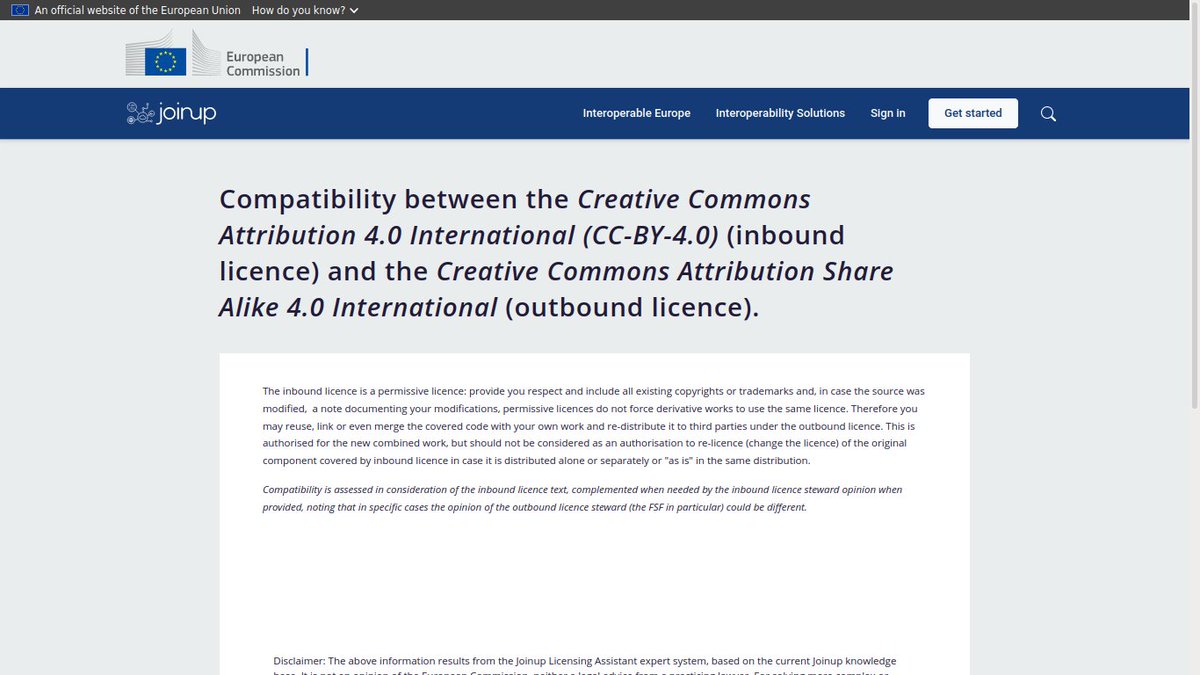Viewport: 1200px width, 675px height.
Task: Click the italic compatibility assessment note
Action: (582, 498)
